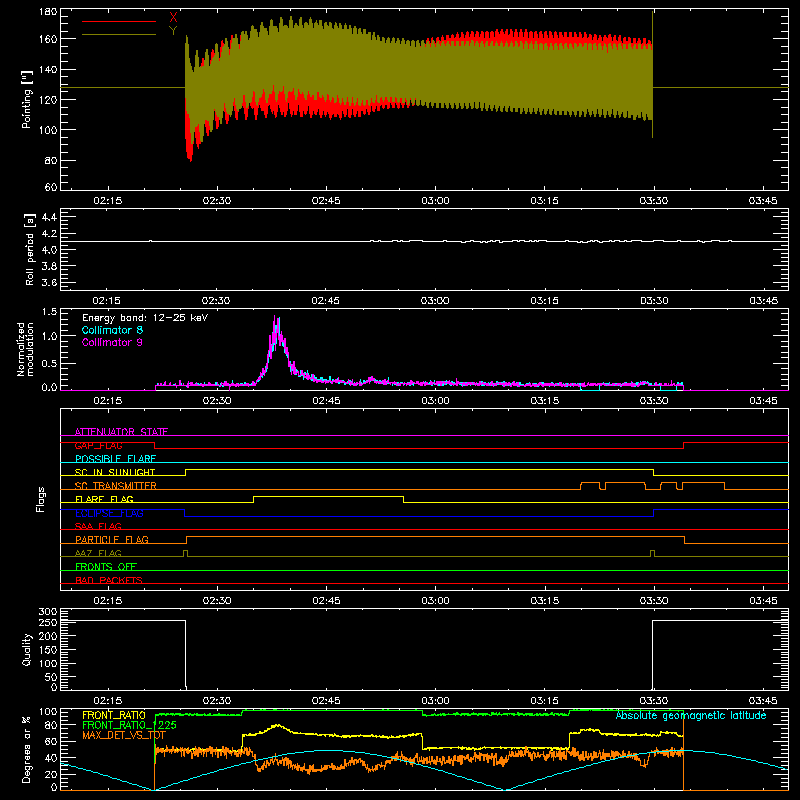Click the 3.6 value on roll period axis
This screenshot has width=800, height=800.
[49, 282]
